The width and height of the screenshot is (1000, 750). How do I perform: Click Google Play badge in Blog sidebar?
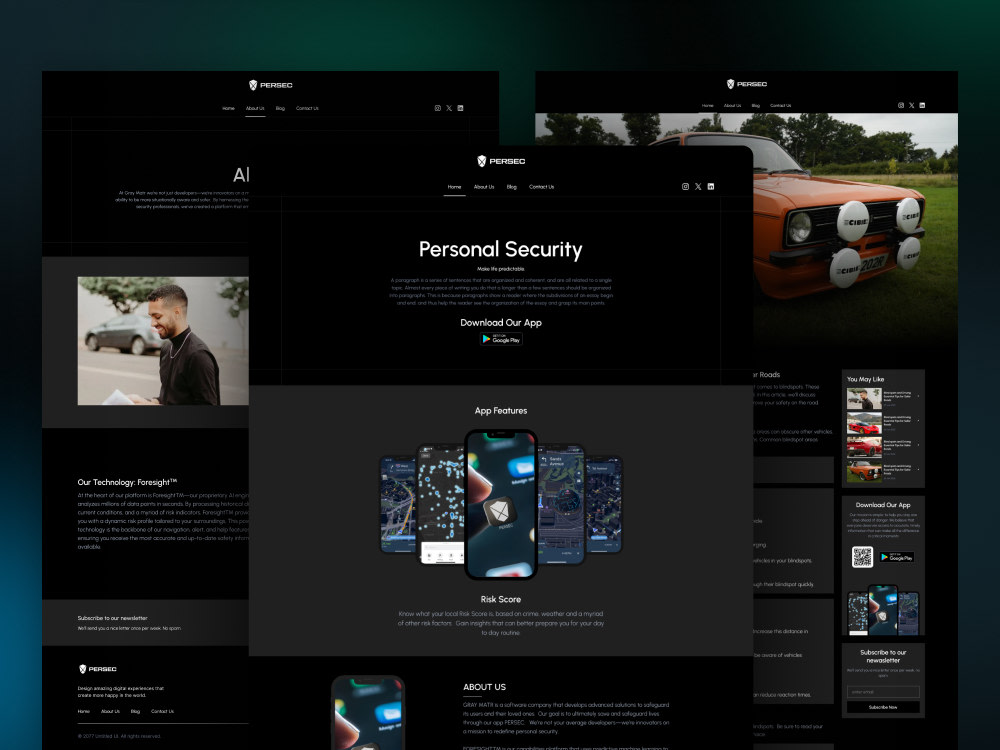coord(897,557)
